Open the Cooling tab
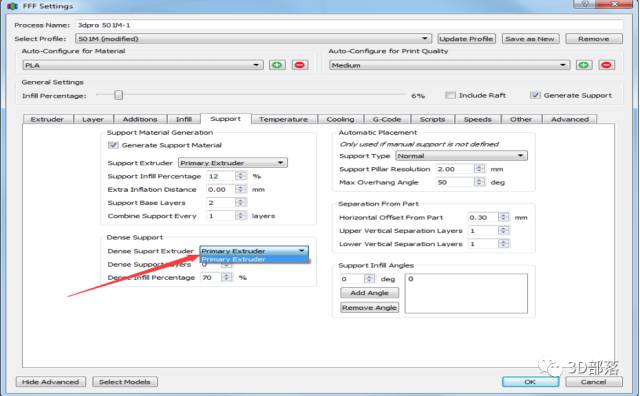The height and width of the screenshot is (396, 640). (x=340, y=119)
